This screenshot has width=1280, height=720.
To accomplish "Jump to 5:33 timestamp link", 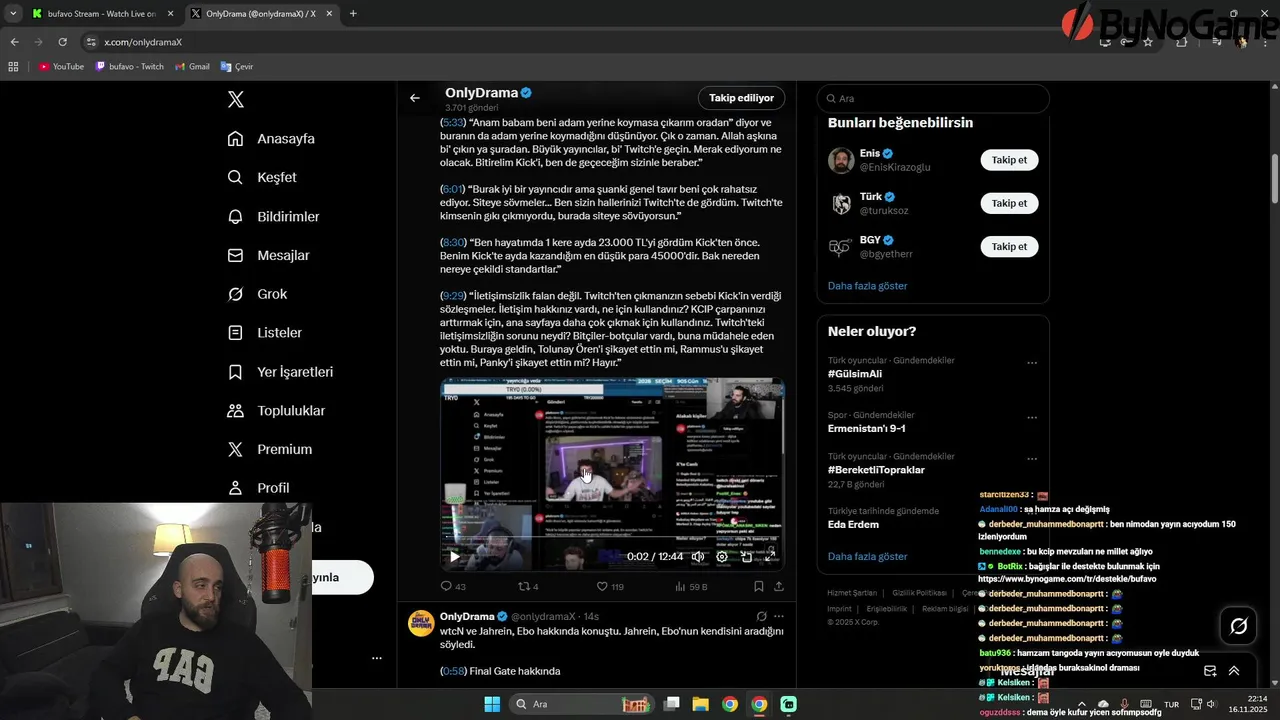I will [x=453, y=122].
